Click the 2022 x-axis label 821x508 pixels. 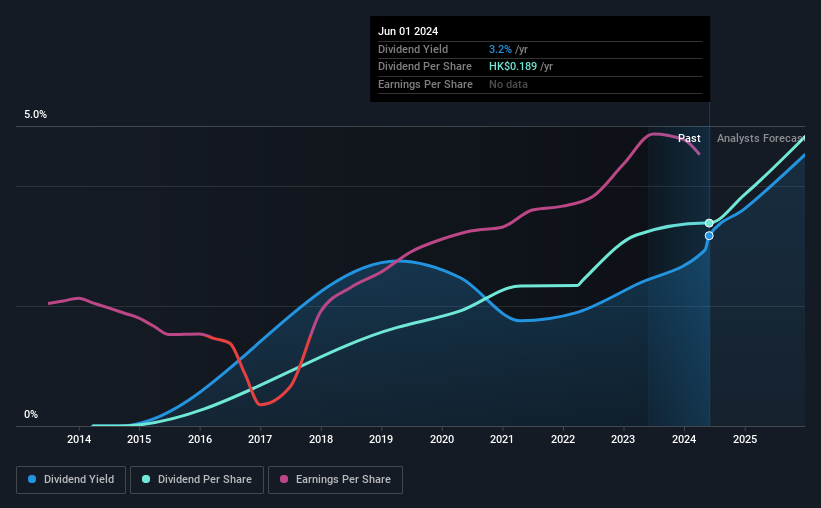click(563, 439)
